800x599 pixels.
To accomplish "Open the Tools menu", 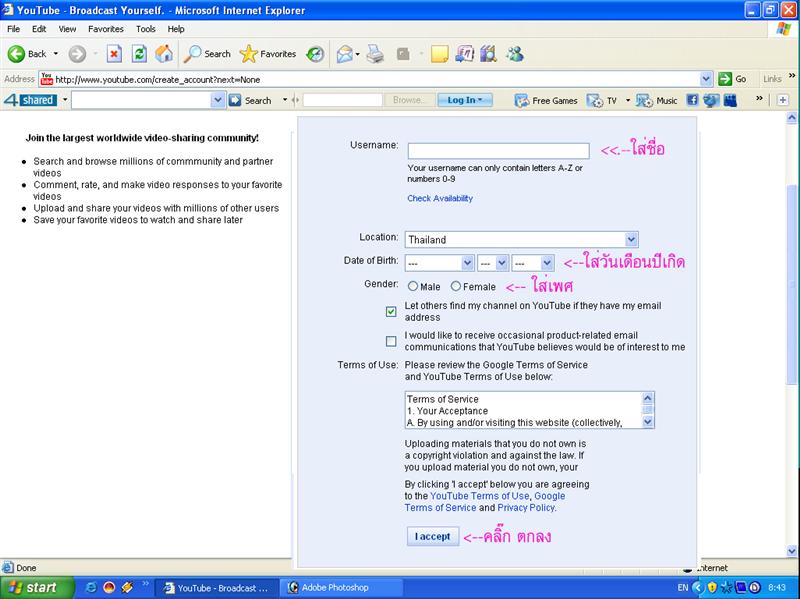I will 146,29.
